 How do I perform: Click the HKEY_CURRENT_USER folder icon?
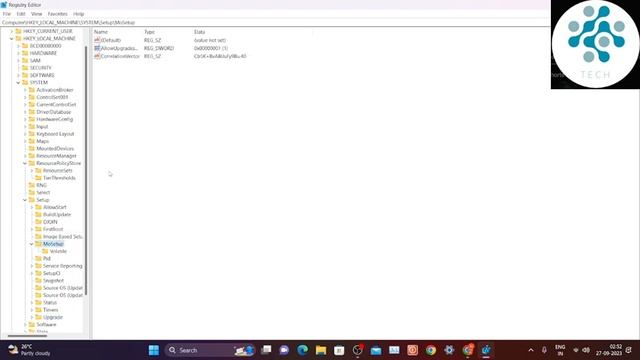pyautogui.click(x=18, y=31)
